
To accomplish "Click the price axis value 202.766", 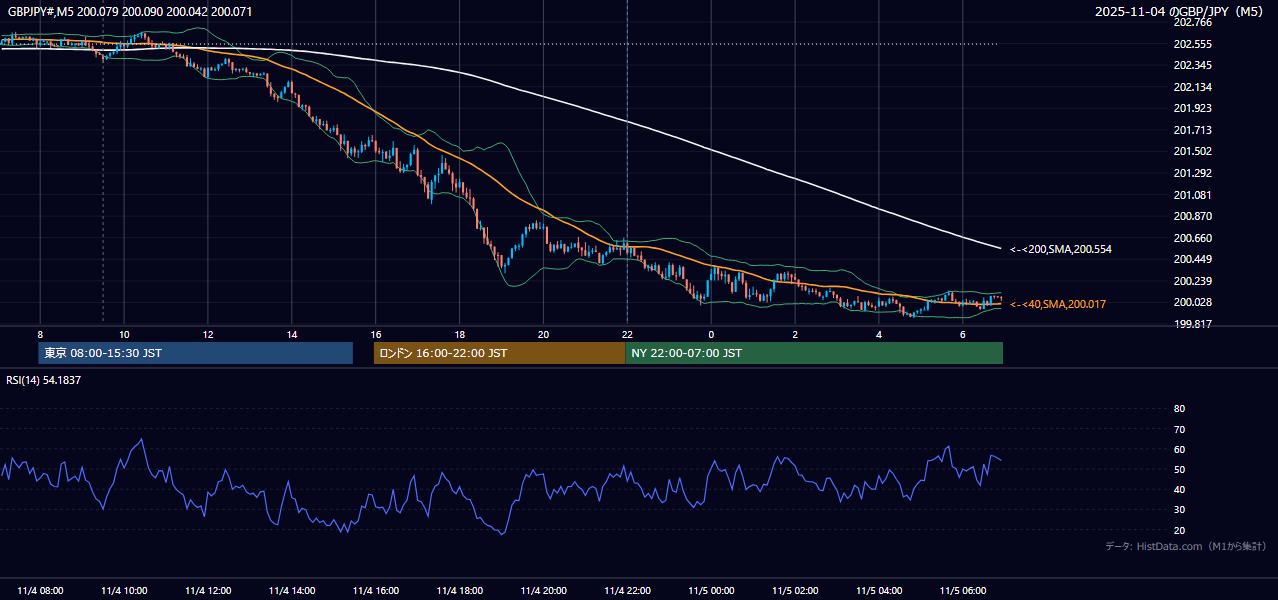I will coord(1192,22).
